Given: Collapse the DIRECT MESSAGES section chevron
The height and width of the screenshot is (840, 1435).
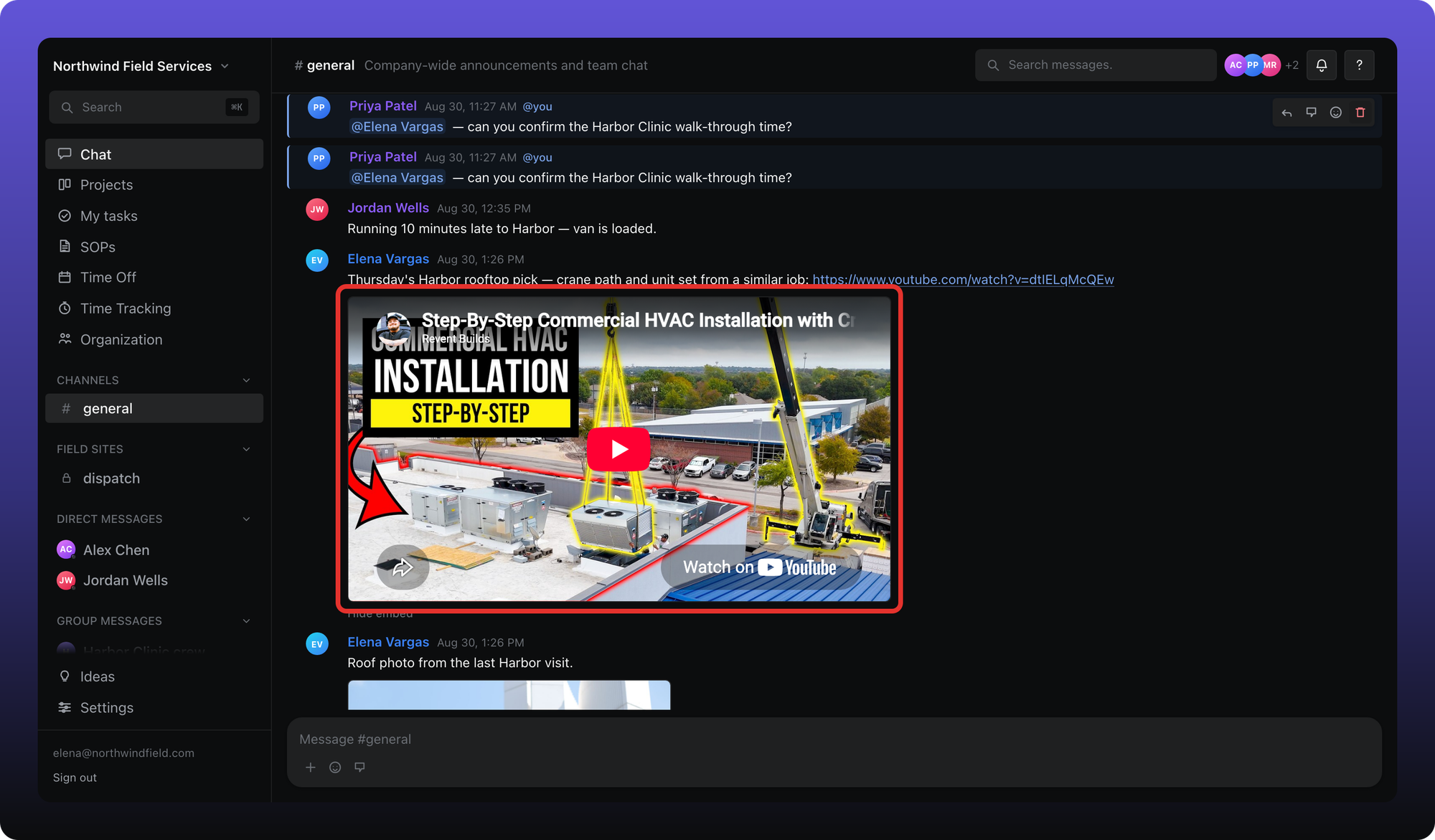Looking at the screenshot, I should tap(246, 519).
